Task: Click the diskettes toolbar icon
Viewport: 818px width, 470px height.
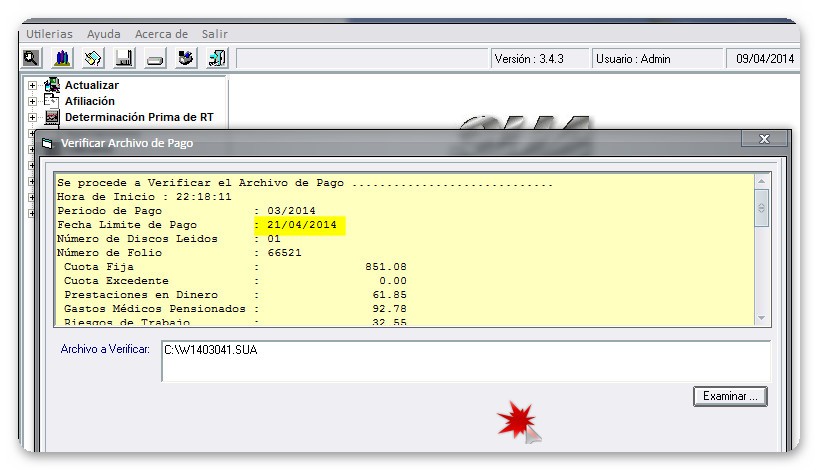Action: click(93, 59)
